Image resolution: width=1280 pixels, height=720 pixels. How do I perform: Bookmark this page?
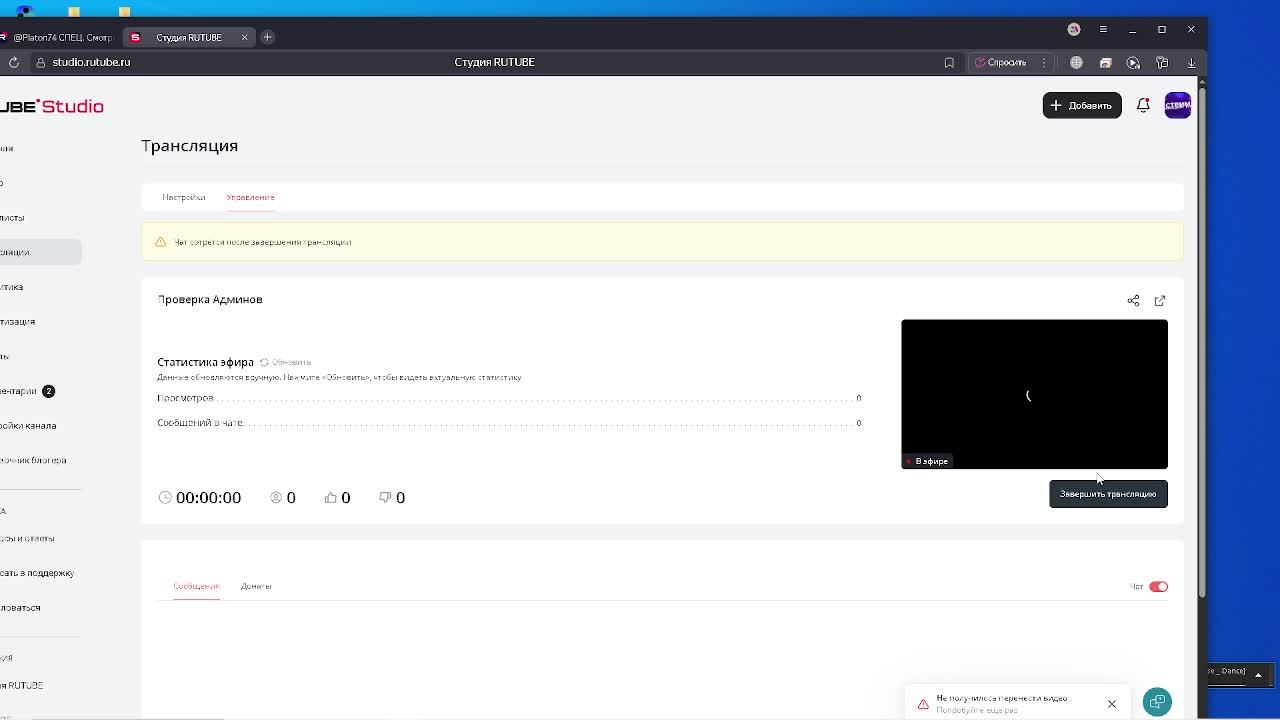pyautogui.click(x=949, y=62)
